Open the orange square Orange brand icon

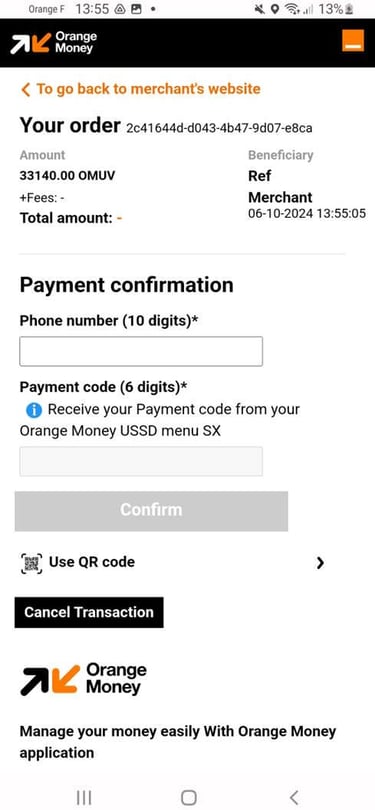353,40
